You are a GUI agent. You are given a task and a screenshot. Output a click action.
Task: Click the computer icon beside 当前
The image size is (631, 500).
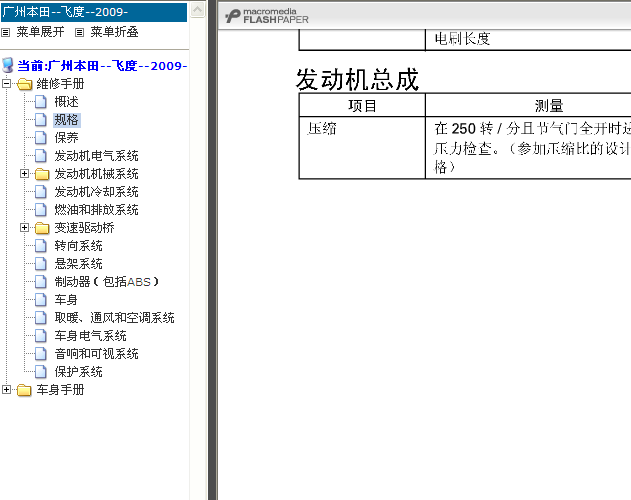(8, 65)
